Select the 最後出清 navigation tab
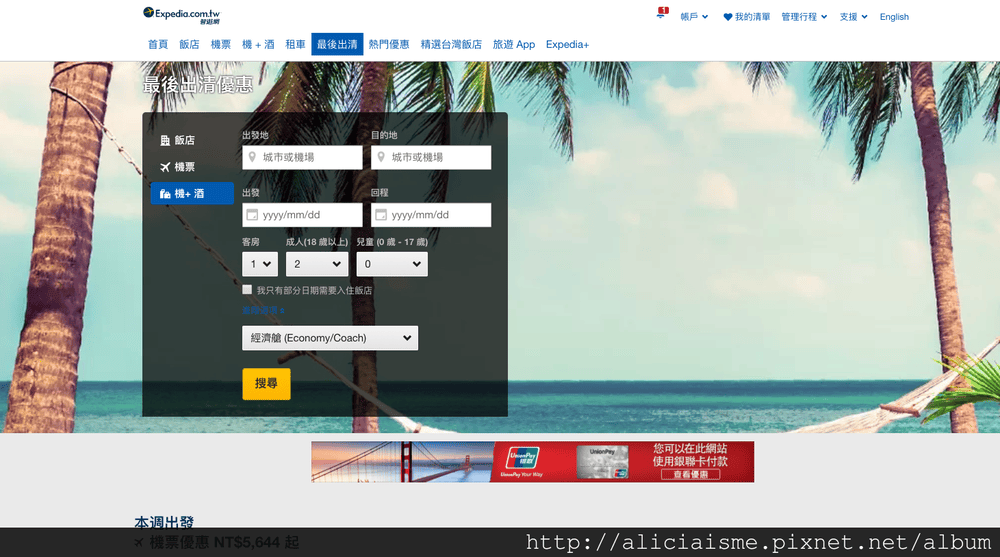This screenshot has height=557, width=1000. 337,45
